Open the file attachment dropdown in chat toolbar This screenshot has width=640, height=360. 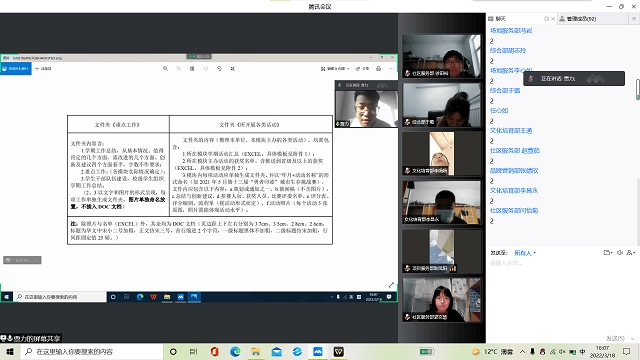pos(608,253)
